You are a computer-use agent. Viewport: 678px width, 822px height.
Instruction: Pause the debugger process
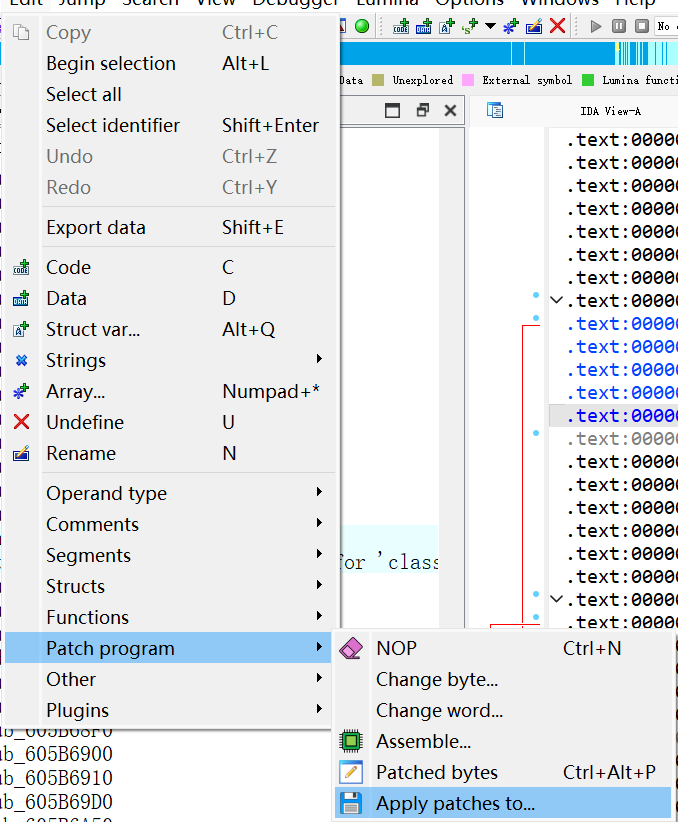[x=619, y=26]
